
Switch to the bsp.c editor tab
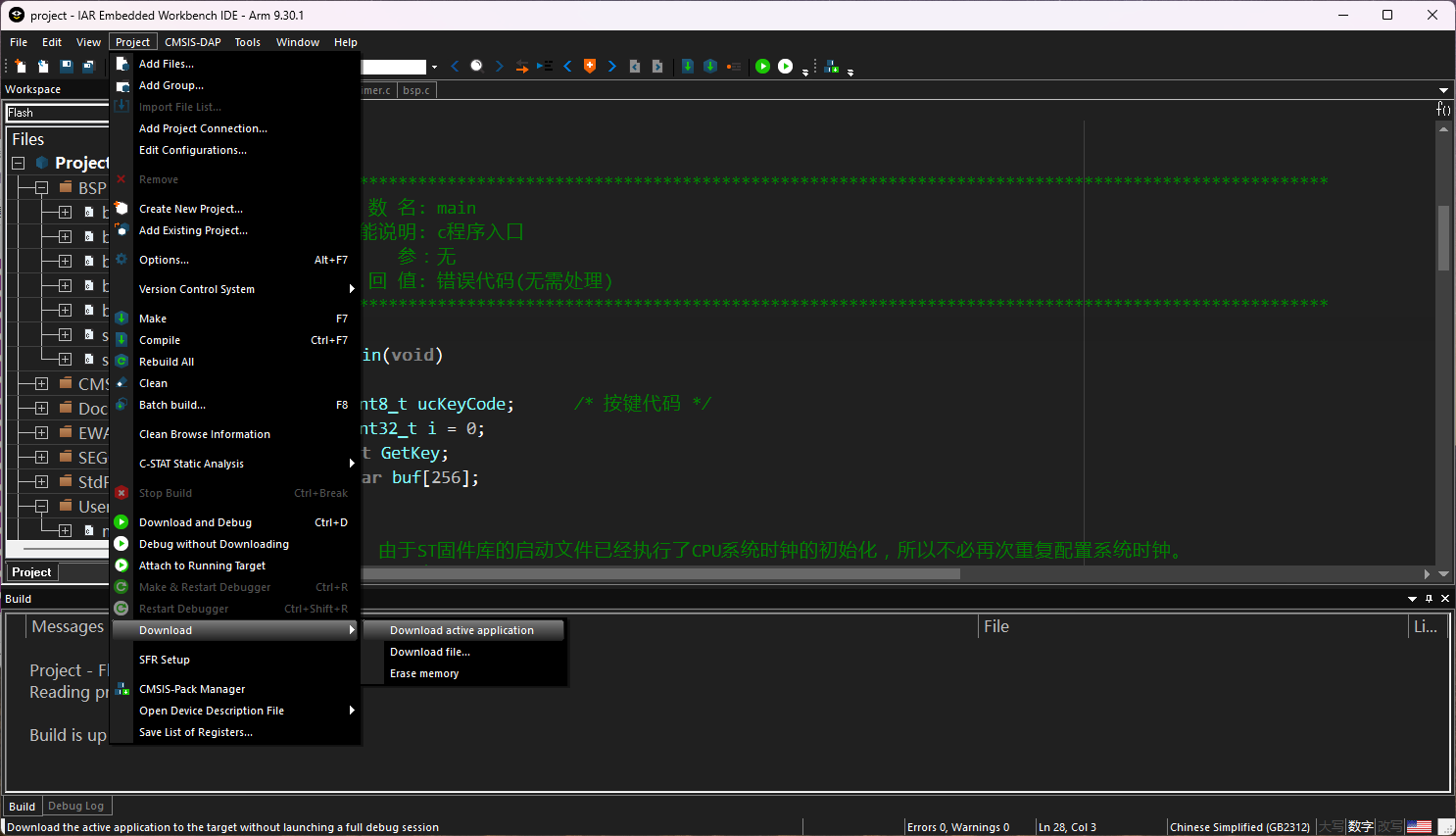click(416, 90)
